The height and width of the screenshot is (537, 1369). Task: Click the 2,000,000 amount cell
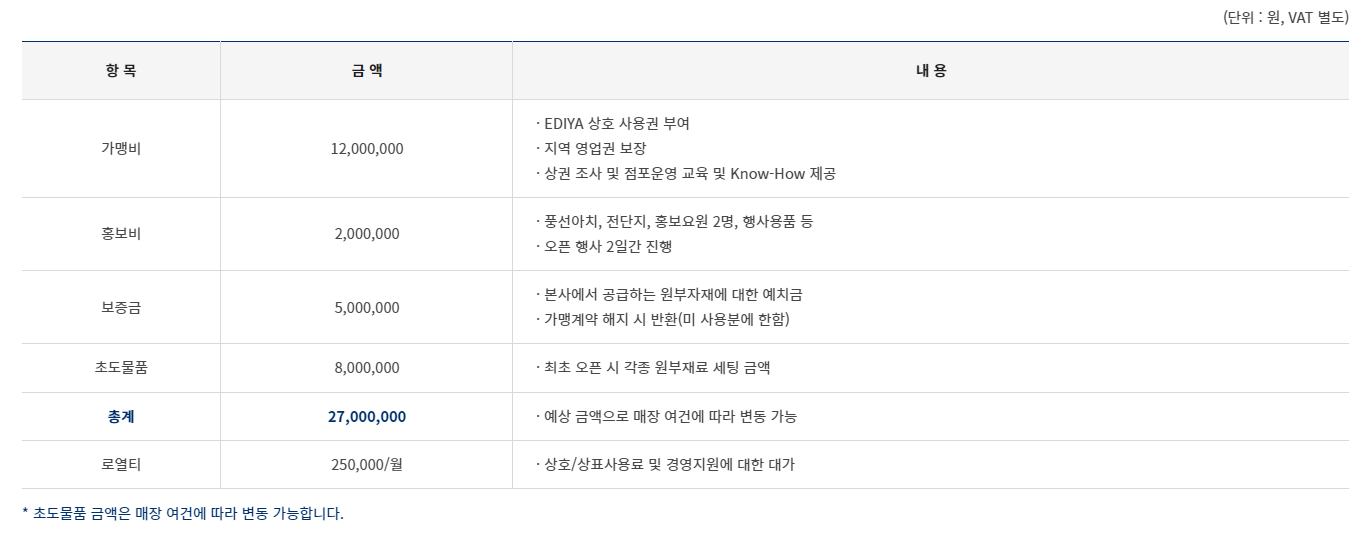pos(367,233)
